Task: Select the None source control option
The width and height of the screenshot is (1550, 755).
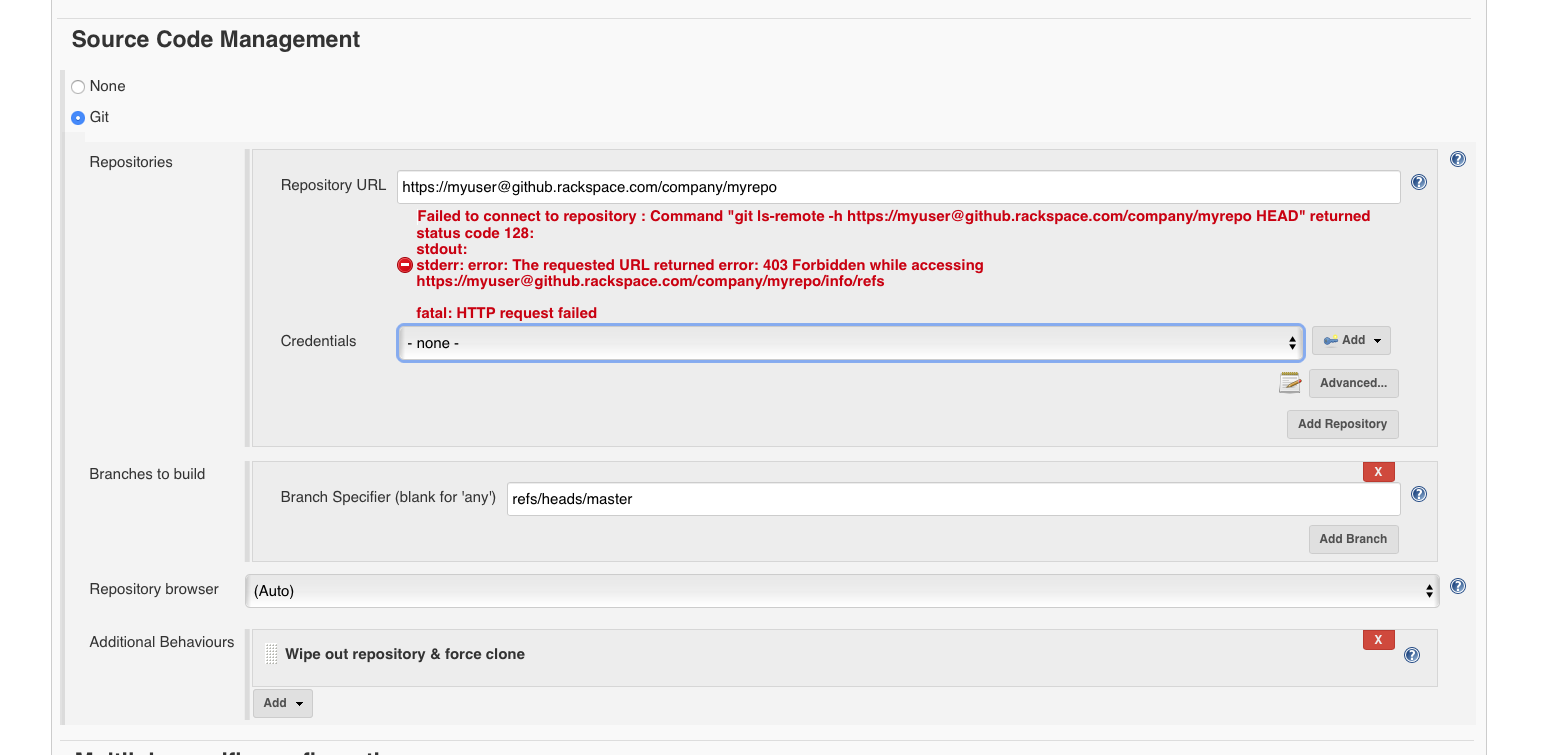Action: coord(78,87)
